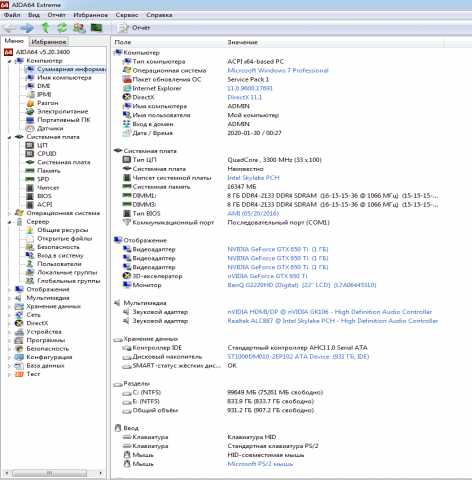The height and width of the screenshot is (480, 472).
Task: Click the sidebar scrollbar right arrow
Action: point(100,473)
